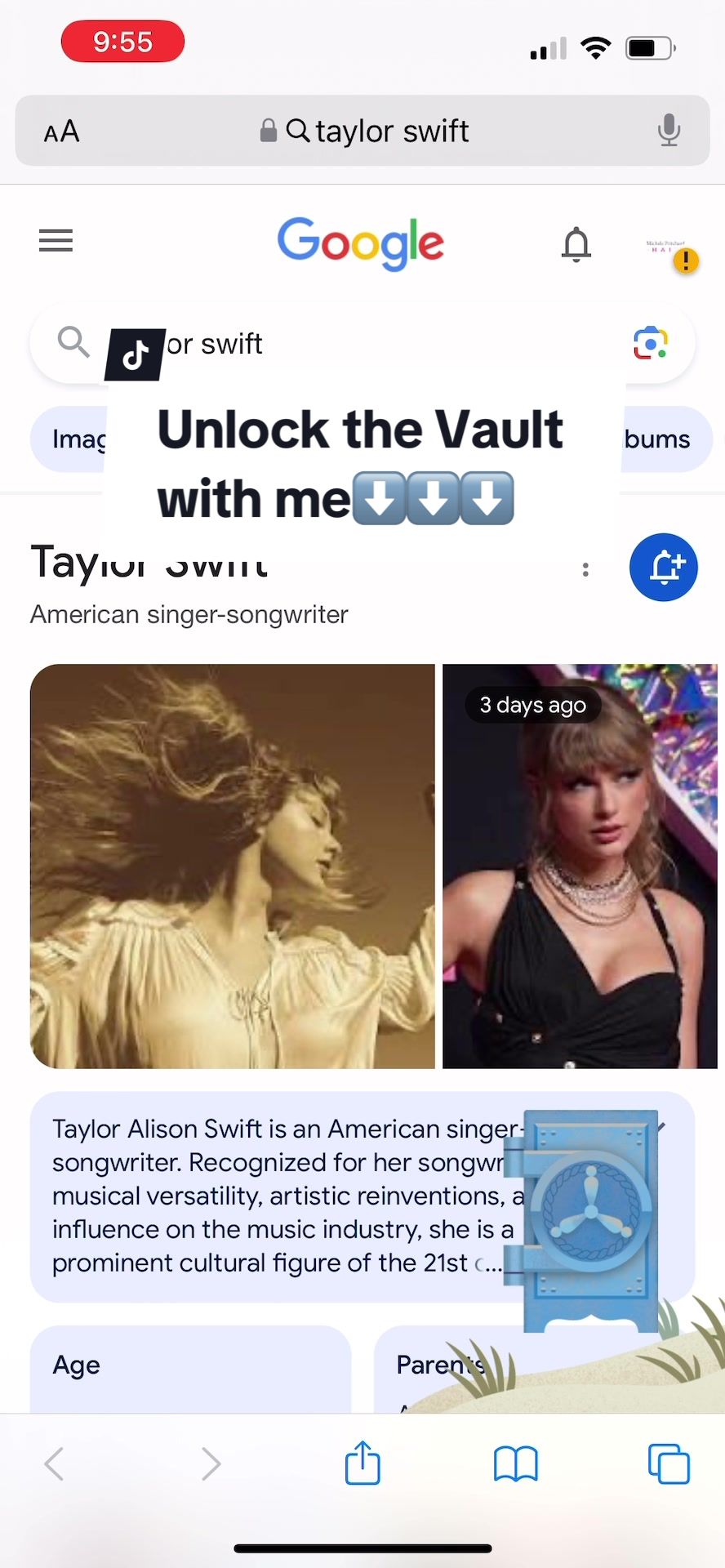Open the sepia Taylor Swift album photo
This screenshot has width=725, height=1568.
pyautogui.click(x=233, y=866)
